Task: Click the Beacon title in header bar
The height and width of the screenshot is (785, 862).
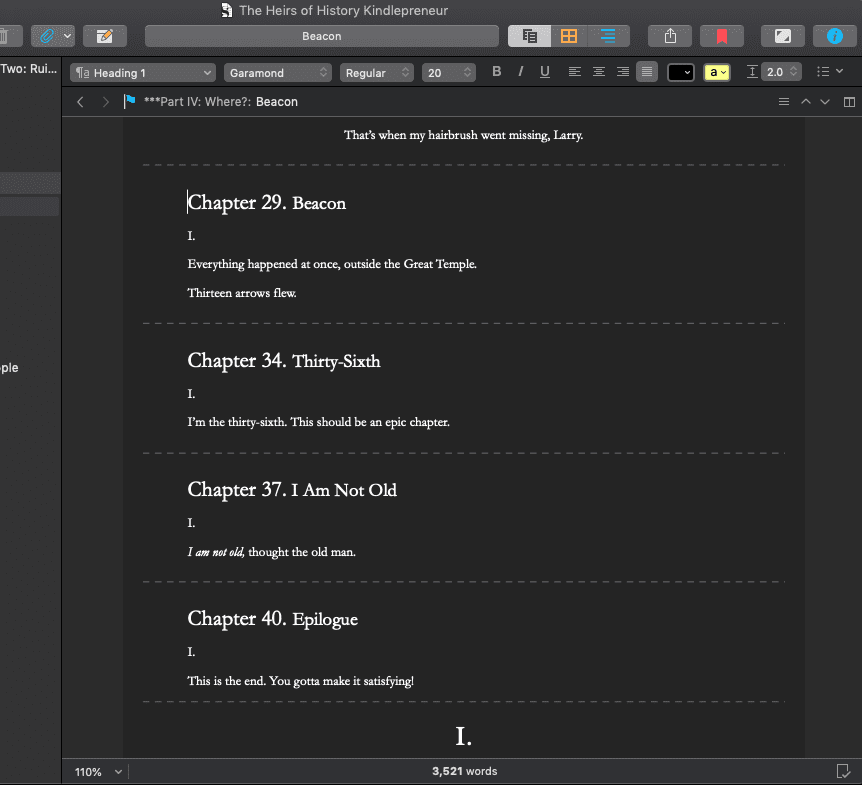Action: (x=277, y=102)
